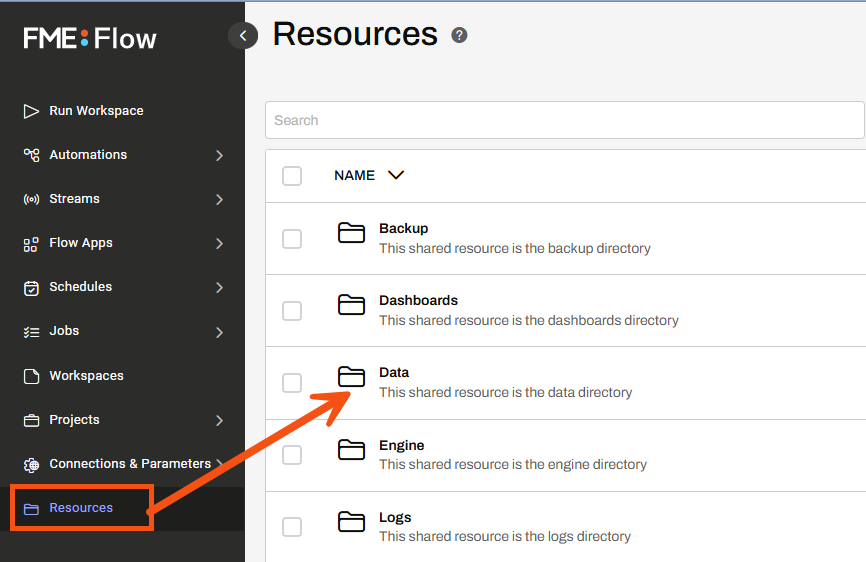The width and height of the screenshot is (866, 562).
Task: Click 'This shared resource is the dashboards directory'
Action: click(x=529, y=320)
